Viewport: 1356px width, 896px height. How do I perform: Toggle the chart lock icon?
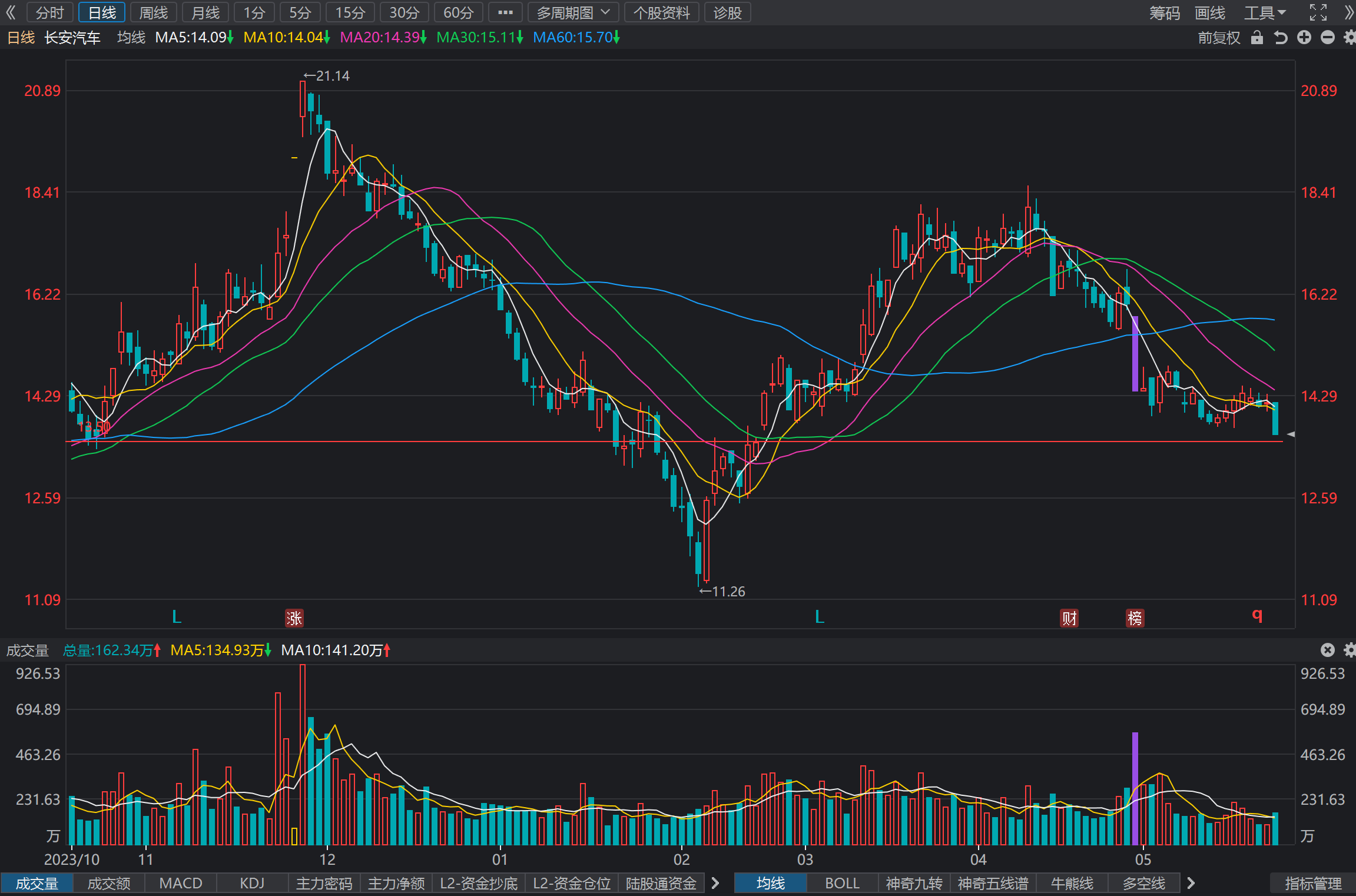coord(1257,38)
